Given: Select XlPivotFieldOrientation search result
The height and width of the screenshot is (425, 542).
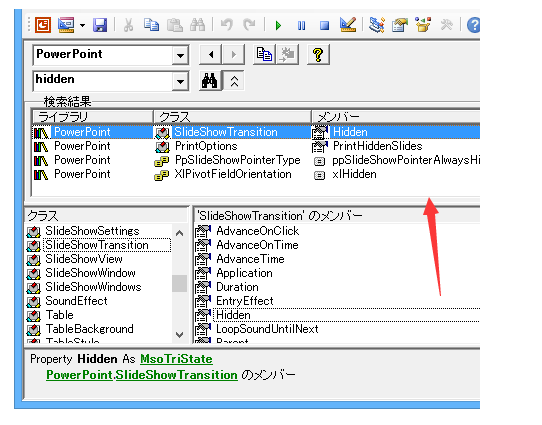Looking at the screenshot, I should [x=233, y=174].
